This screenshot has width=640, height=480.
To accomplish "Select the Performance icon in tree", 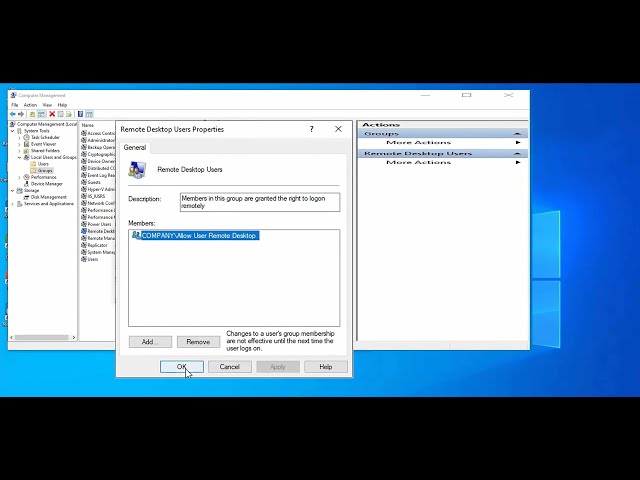I will [x=27, y=177].
